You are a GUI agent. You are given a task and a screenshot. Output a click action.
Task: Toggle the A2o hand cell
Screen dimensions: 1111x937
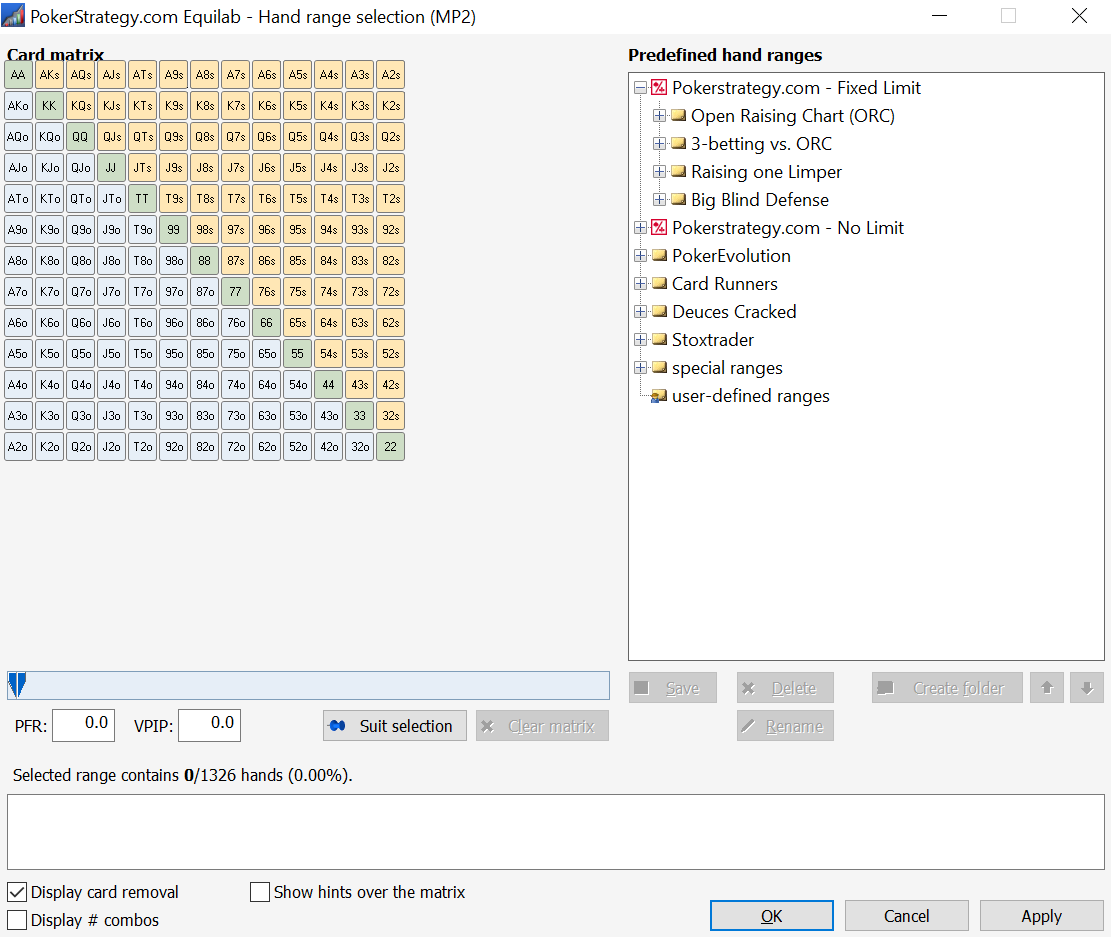click(18, 447)
